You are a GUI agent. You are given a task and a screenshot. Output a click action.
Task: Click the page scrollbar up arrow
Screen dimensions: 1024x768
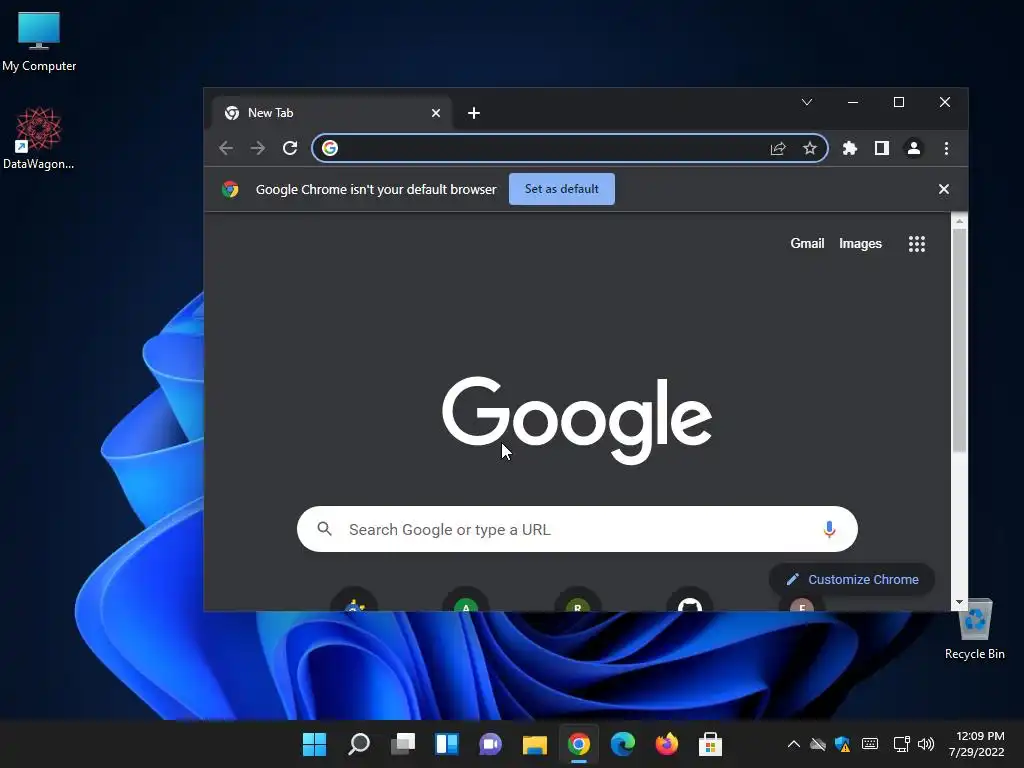click(959, 221)
